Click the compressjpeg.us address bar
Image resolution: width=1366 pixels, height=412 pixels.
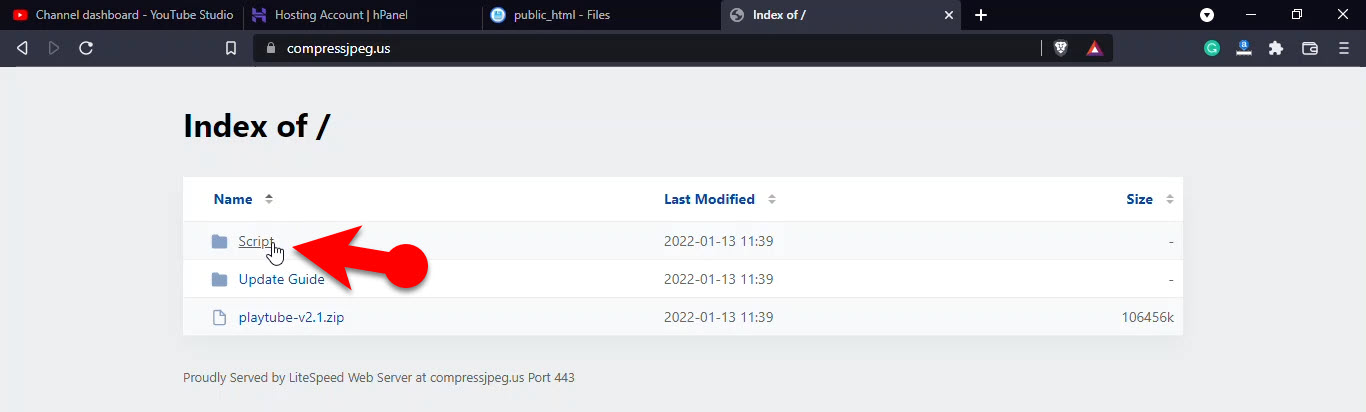tap(650, 48)
